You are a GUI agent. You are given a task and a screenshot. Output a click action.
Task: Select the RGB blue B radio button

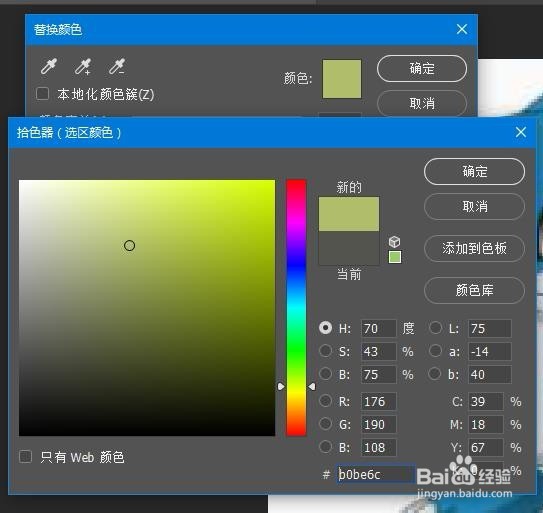[326, 446]
